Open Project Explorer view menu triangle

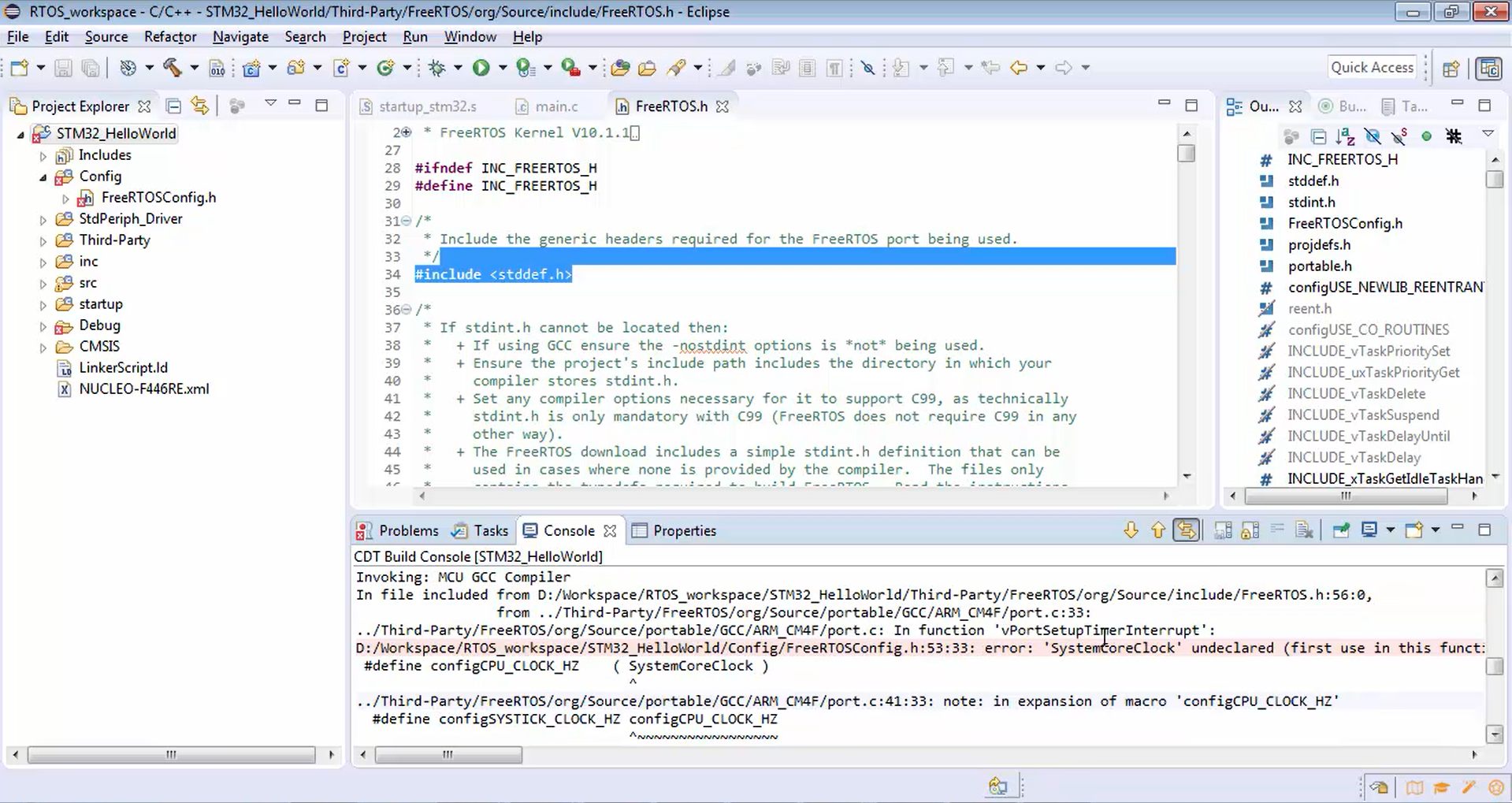[x=270, y=103]
